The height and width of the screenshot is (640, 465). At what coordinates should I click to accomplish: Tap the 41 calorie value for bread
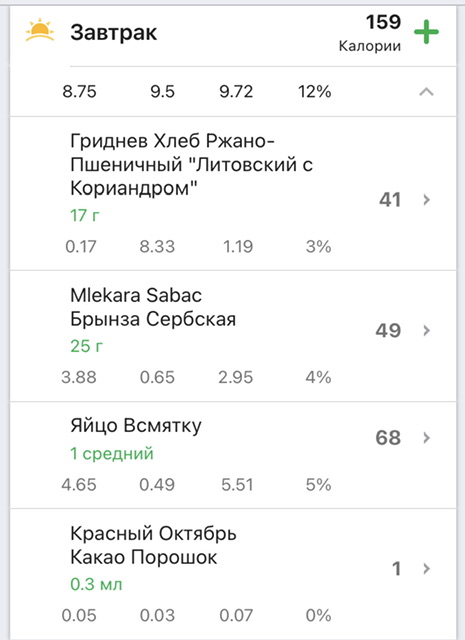390,200
